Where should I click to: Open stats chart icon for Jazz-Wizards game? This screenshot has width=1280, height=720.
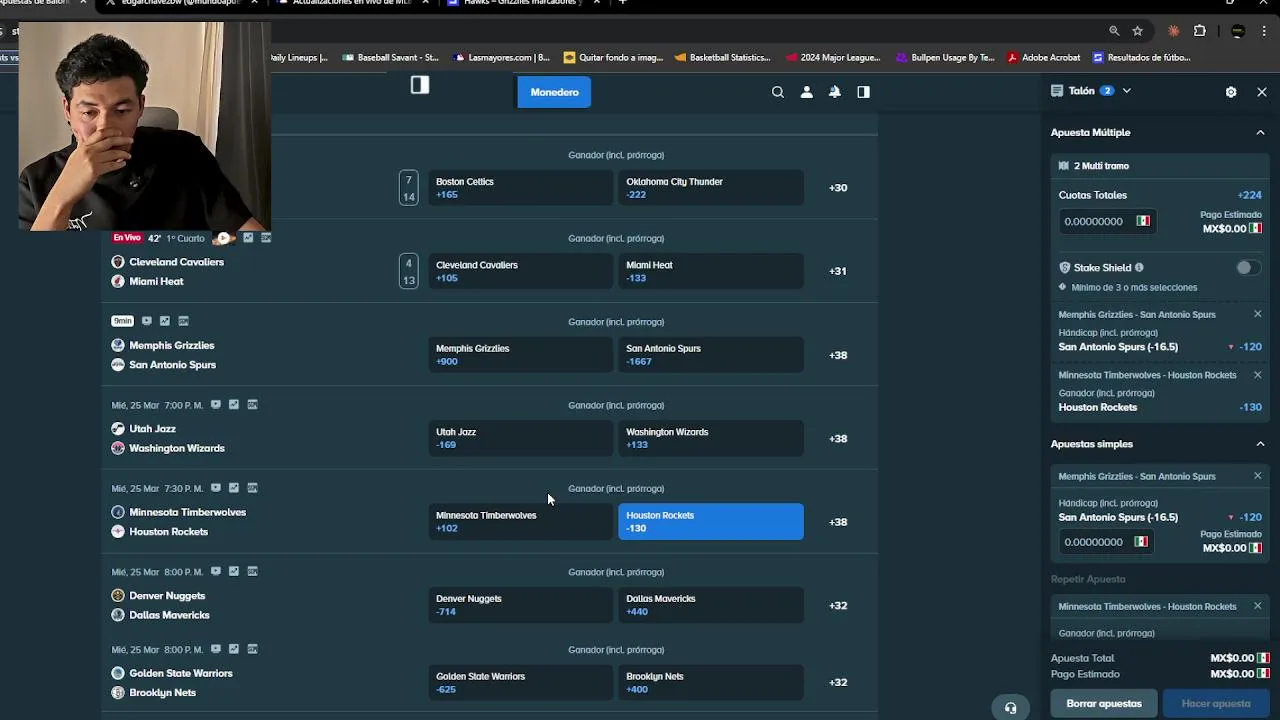pos(234,405)
